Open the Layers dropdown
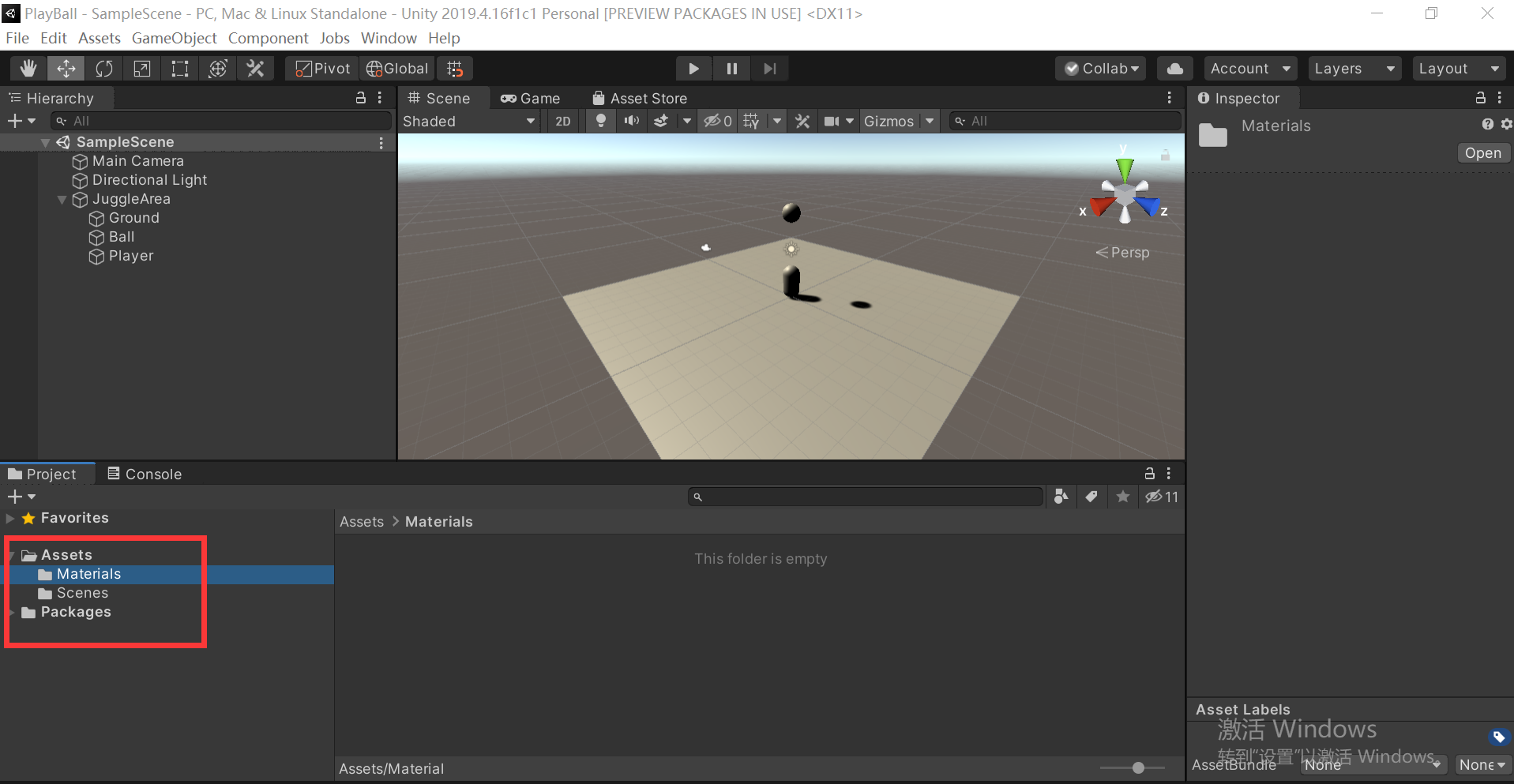Screen dimensions: 1514x784 (x=1354, y=68)
